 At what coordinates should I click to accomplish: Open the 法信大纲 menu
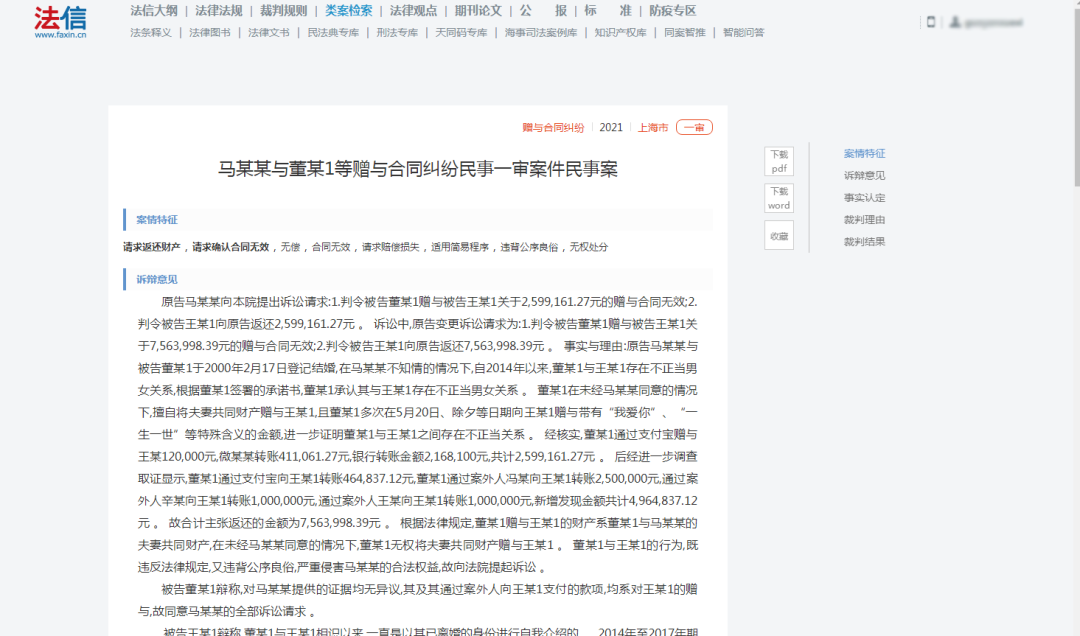(154, 10)
